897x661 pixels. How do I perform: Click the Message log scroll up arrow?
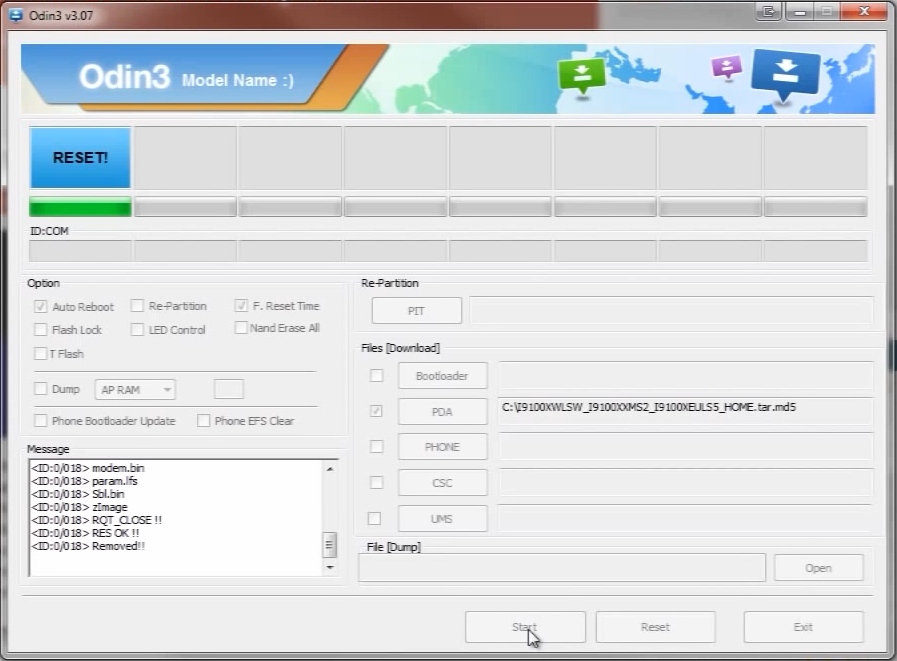click(x=330, y=469)
